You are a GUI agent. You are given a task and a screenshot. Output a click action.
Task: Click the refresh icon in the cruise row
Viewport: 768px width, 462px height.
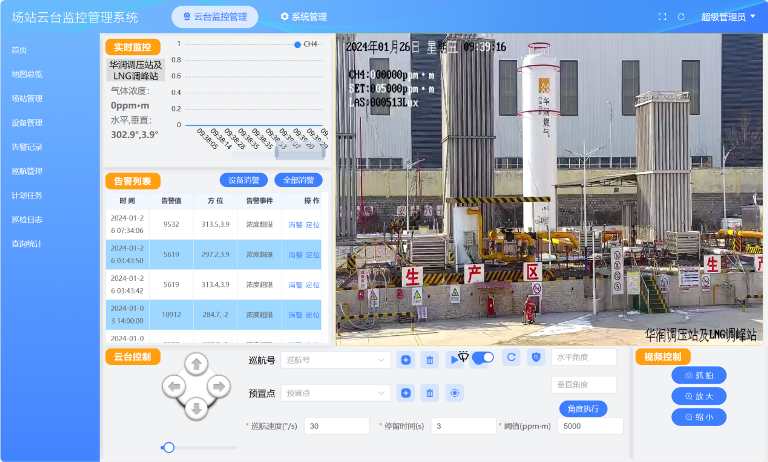coord(511,357)
